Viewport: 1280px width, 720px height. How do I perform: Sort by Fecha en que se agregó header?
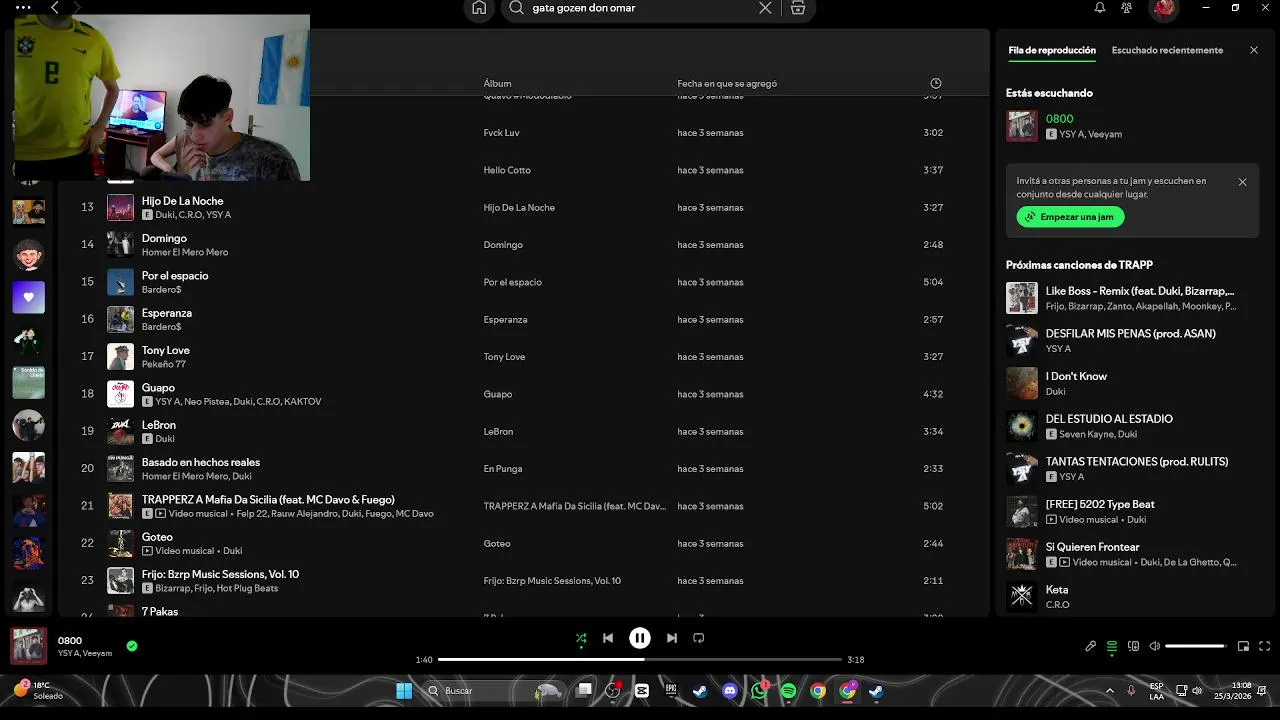[727, 84]
